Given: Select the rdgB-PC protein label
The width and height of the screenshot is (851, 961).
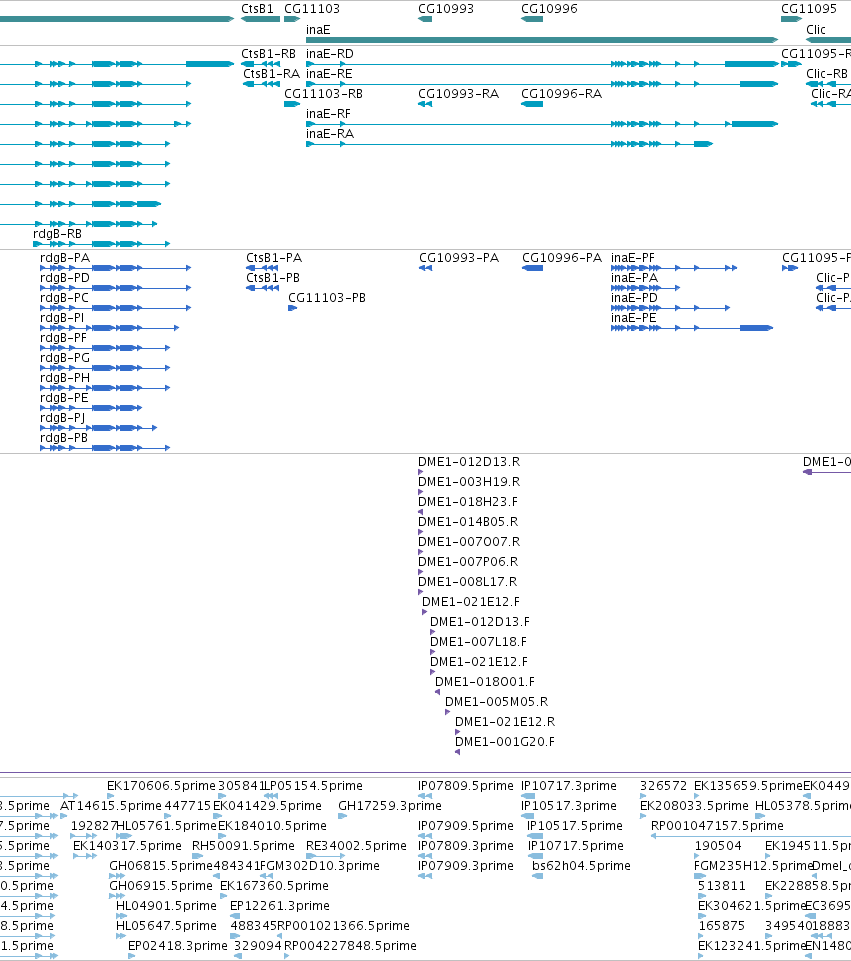Looking at the screenshot, I should click(x=64, y=298).
